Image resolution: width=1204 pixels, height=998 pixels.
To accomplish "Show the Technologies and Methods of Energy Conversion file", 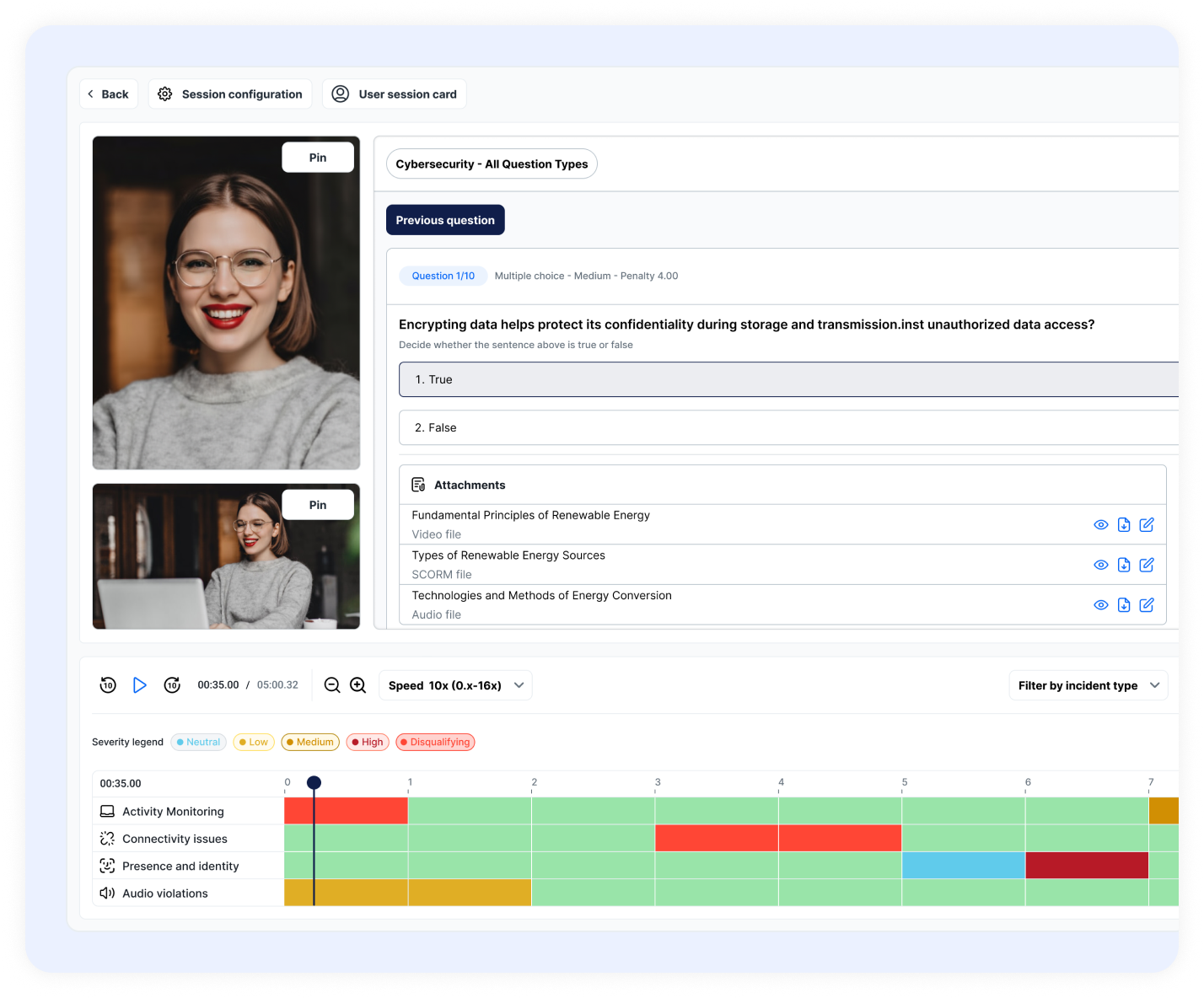I will click(x=1100, y=605).
